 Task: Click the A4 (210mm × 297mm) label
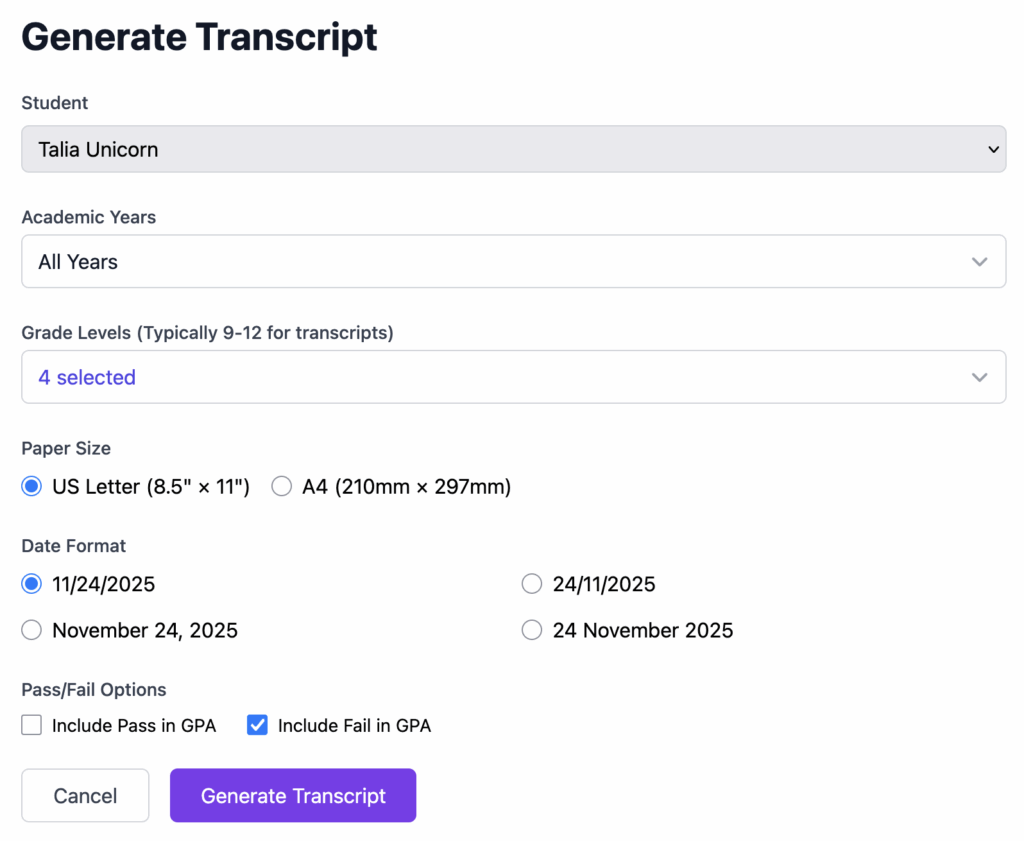point(406,487)
